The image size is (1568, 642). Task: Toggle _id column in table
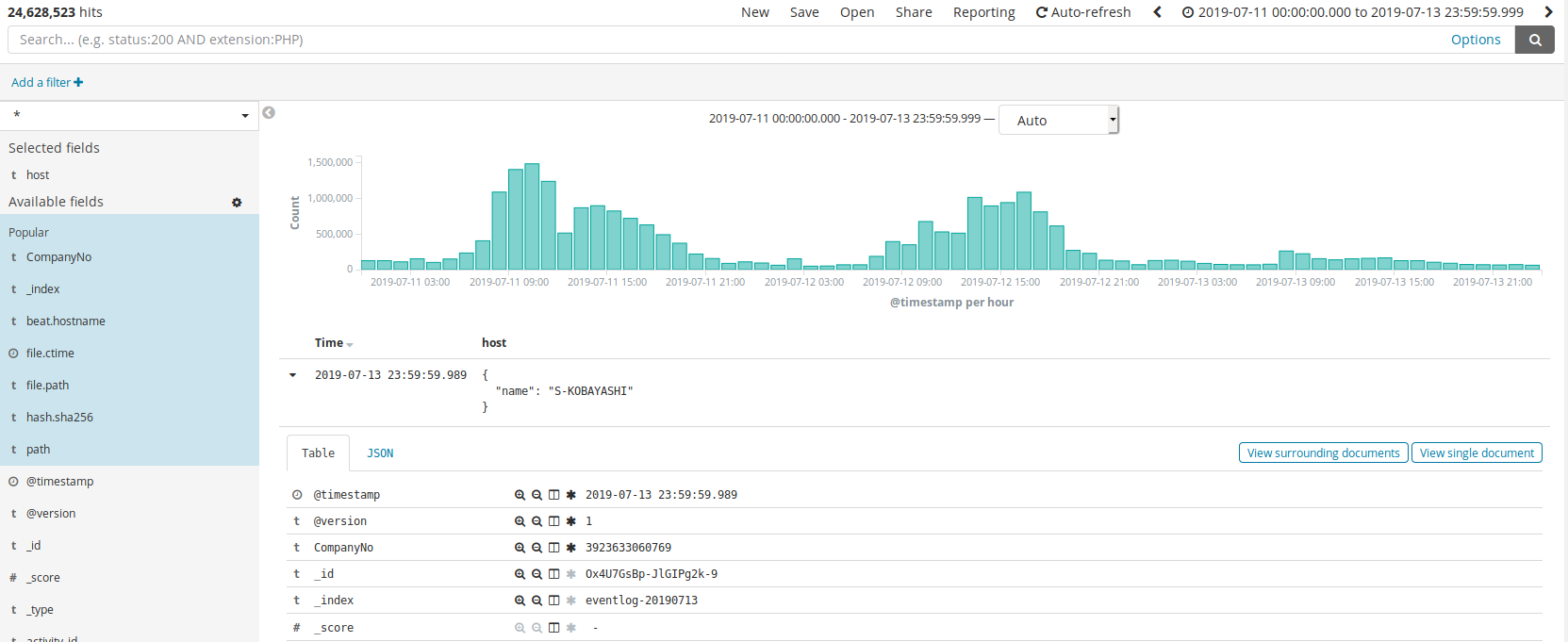pyautogui.click(x=553, y=574)
